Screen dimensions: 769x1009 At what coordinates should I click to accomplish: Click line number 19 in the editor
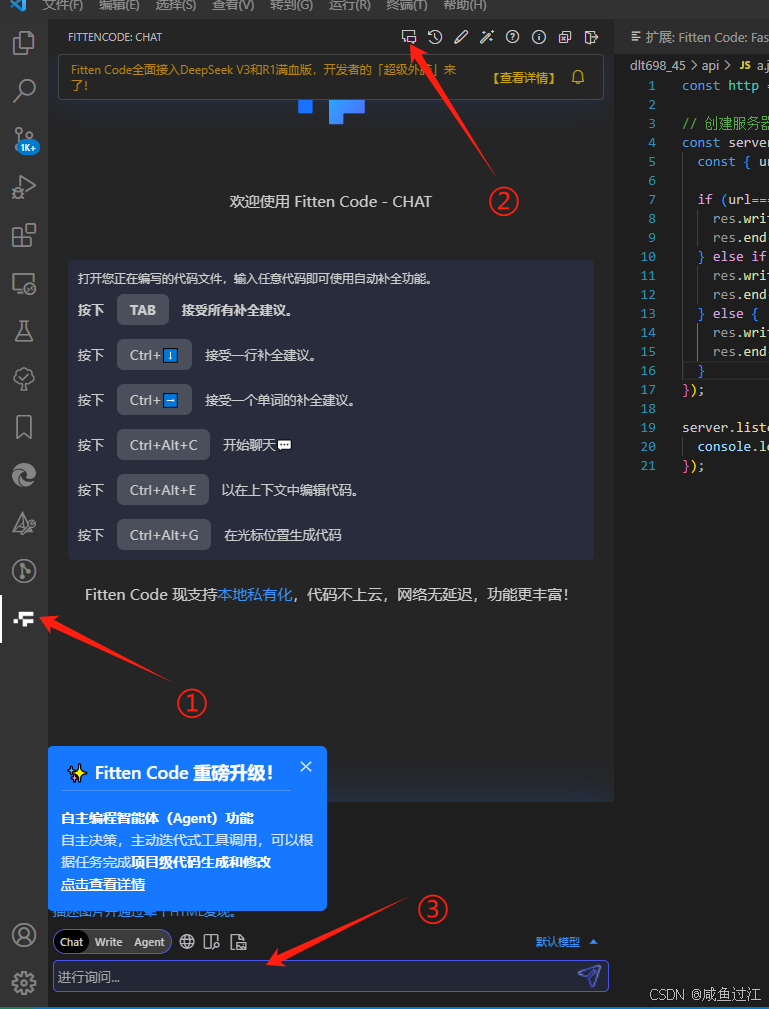[648, 427]
